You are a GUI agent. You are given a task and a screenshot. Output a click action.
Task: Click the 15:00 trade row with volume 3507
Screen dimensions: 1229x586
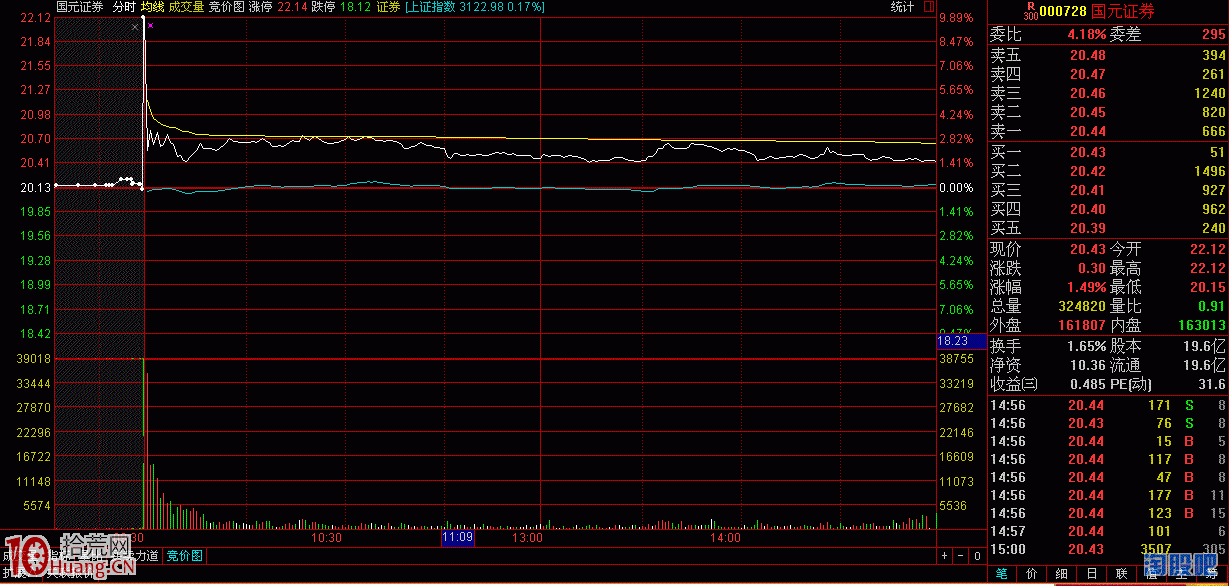(x=1108, y=549)
